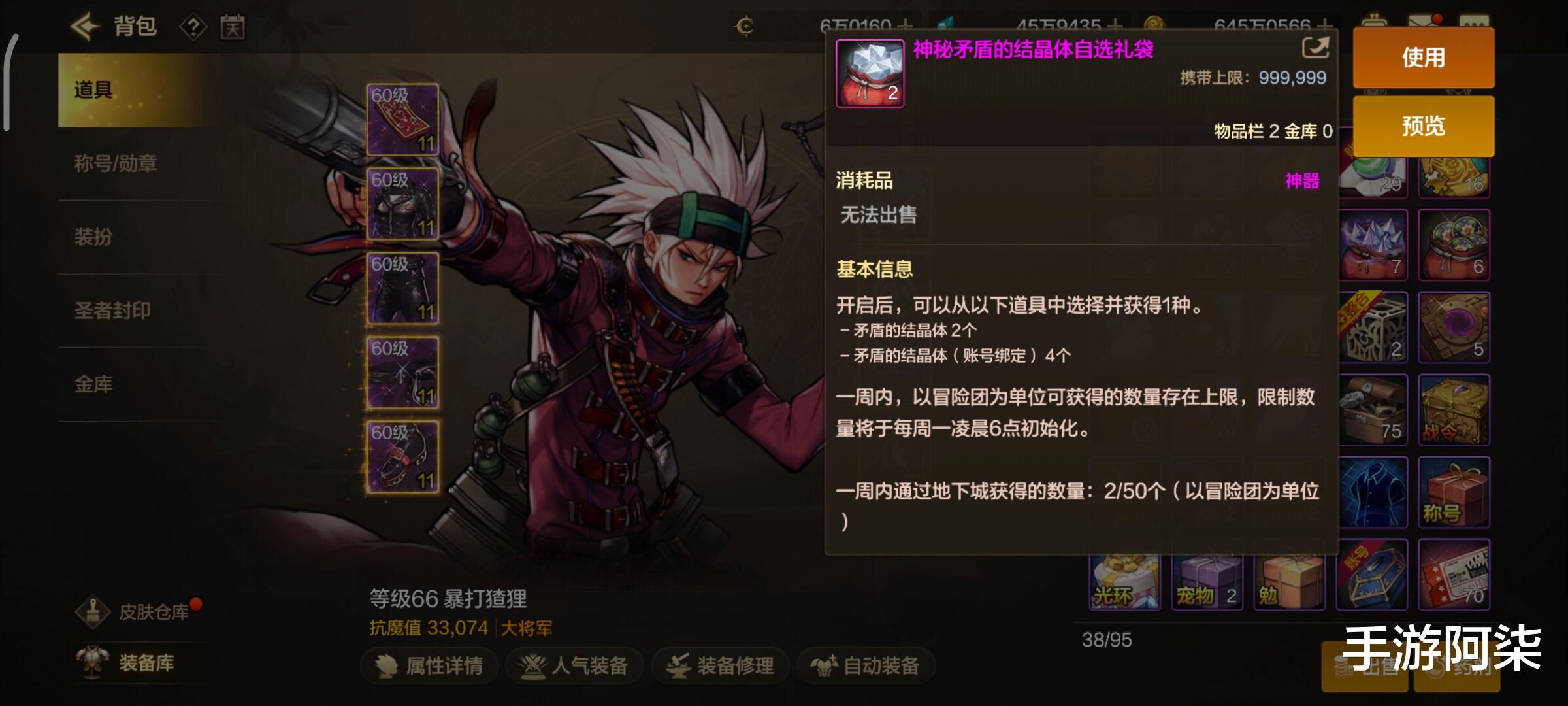Click the 预览 preview button
This screenshot has width=1568, height=706.
[1424, 126]
